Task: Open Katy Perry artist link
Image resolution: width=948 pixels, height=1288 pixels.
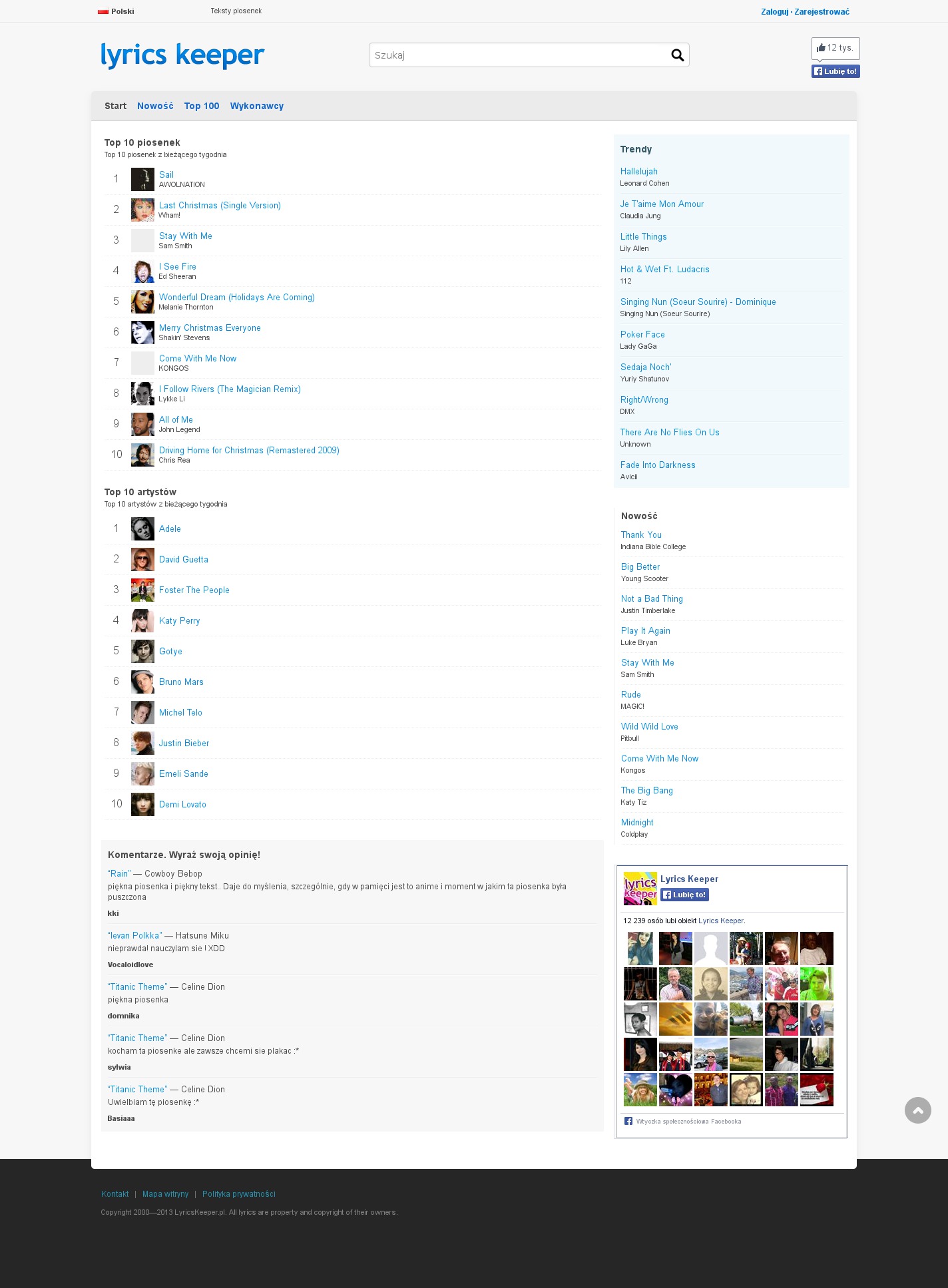Action: click(180, 621)
